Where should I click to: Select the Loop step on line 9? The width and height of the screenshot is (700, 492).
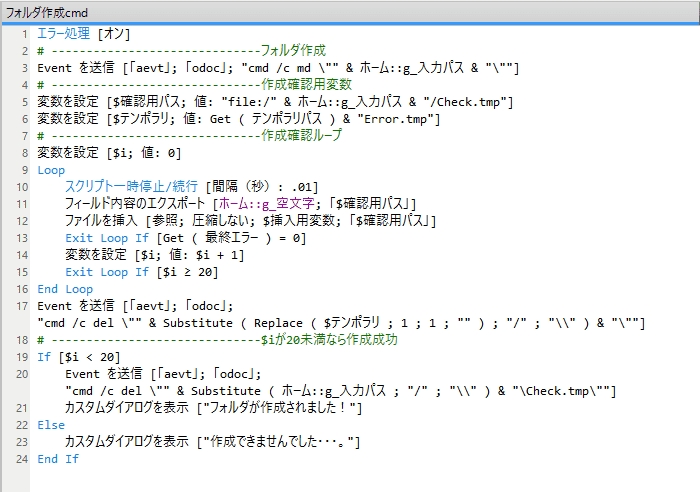point(51,170)
